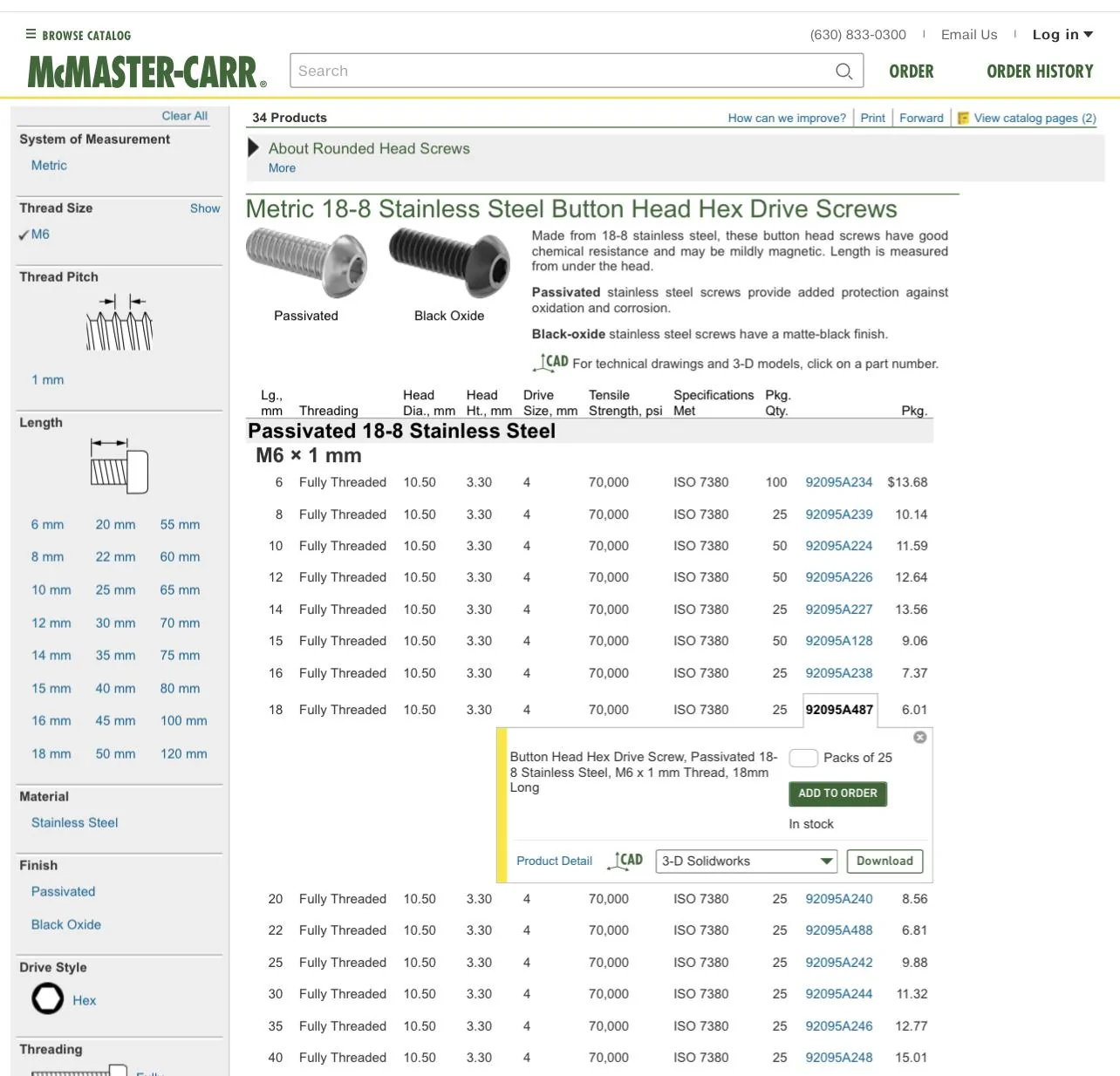Filter length by 70 mm
The width and height of the screenshot is (1120, 1076).
pyautogui.click(x=180, y=623)
